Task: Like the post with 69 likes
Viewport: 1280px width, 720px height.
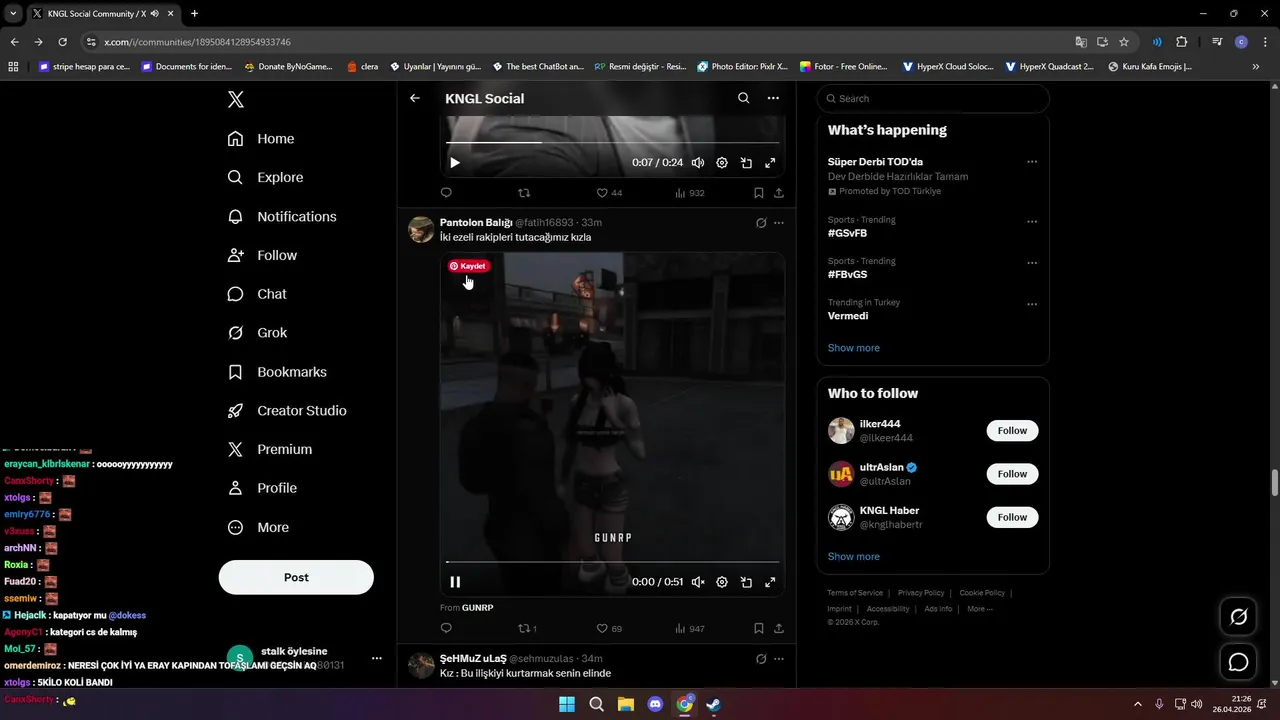Action: click(x=609, y=629)
